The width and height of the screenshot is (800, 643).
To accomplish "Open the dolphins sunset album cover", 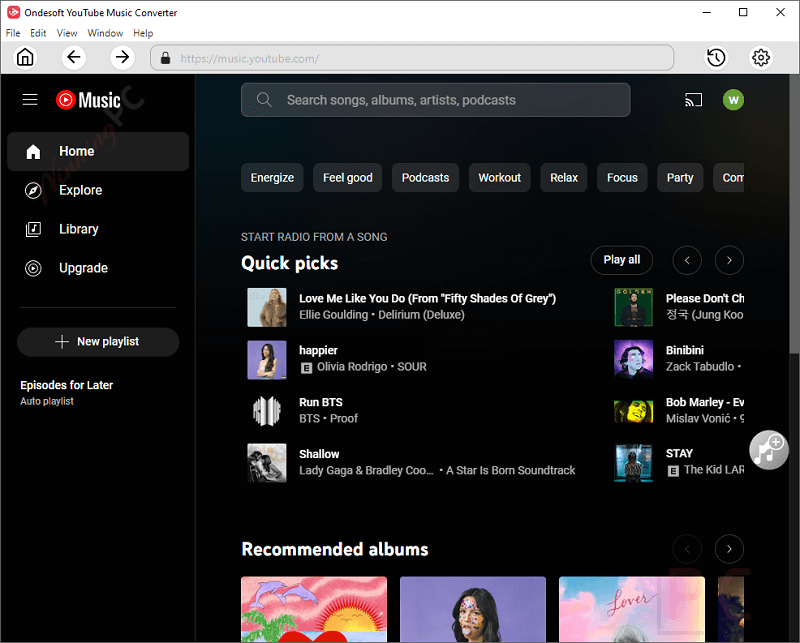I will [314, 609].
